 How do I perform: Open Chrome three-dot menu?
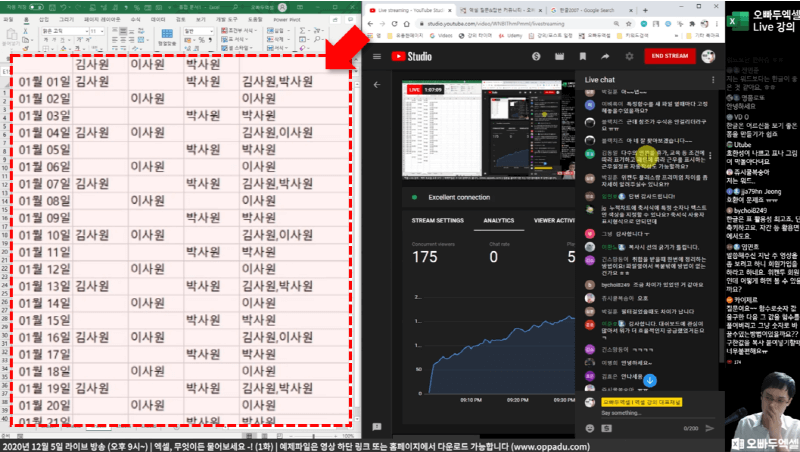[716, 24]
